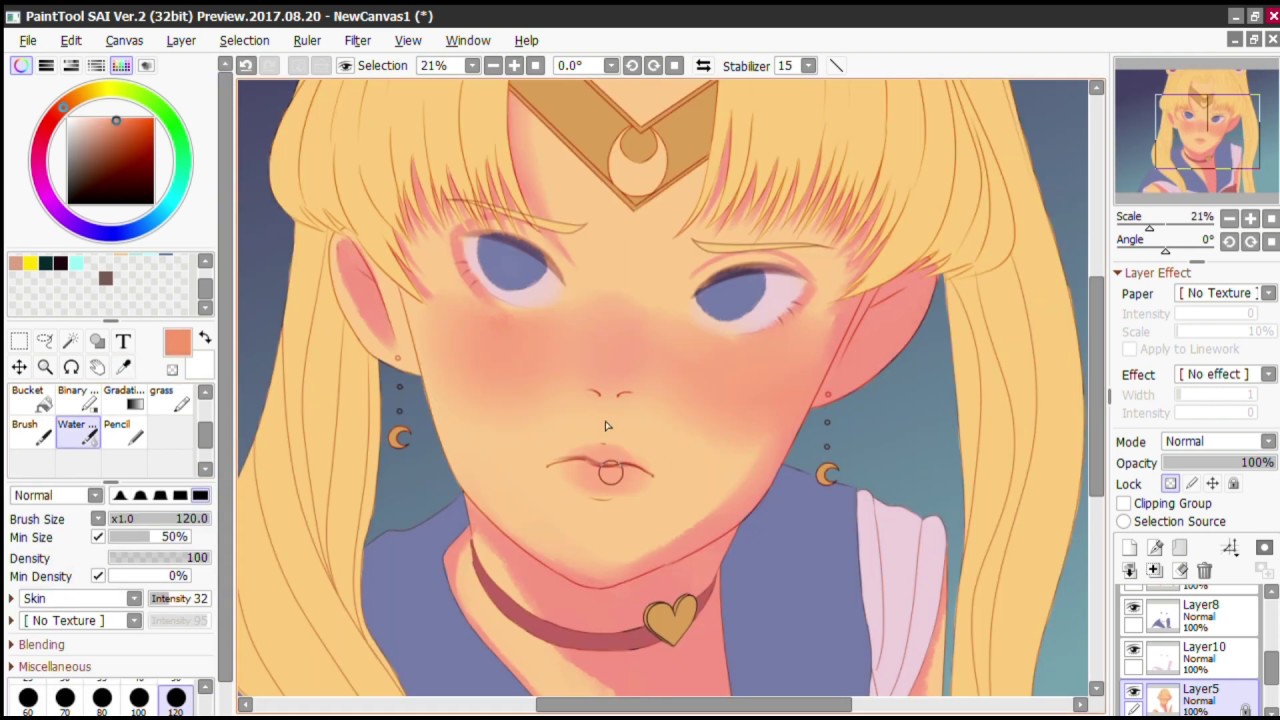Viewport: 1280px width, 720px height.
Task: Toggle the Min Density checkbox
Action: click(98, 576)
